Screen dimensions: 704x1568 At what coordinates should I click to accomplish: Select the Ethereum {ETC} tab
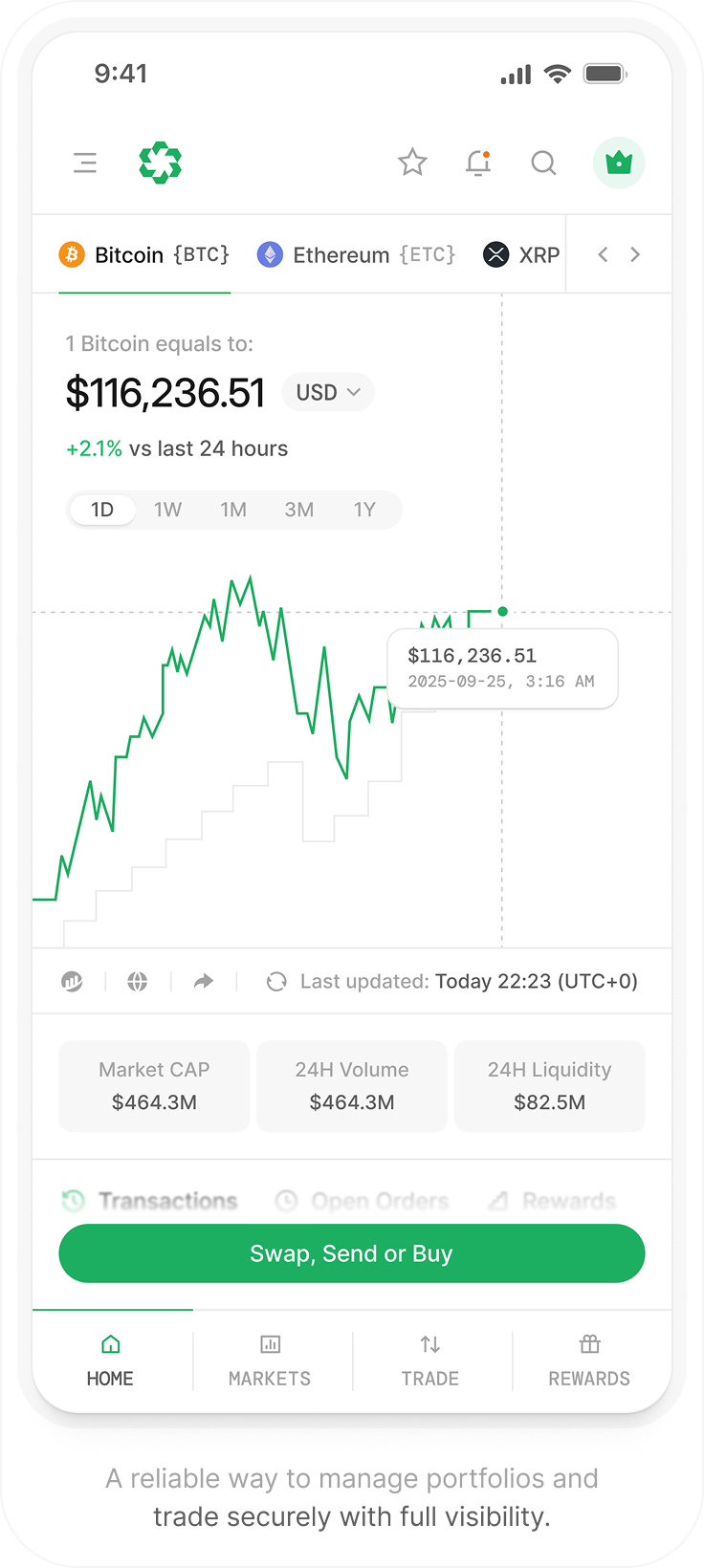[356, 254]
